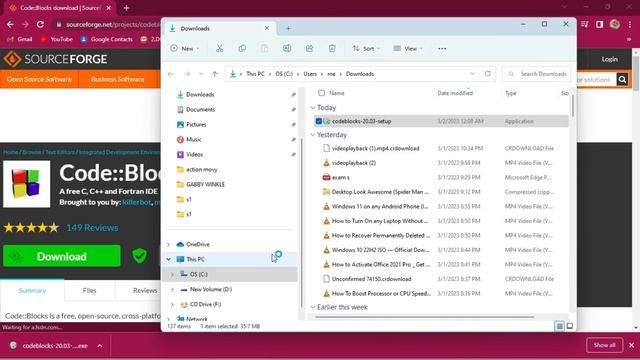
Task: Expand New Volume (D:) node
Action: 172,289
